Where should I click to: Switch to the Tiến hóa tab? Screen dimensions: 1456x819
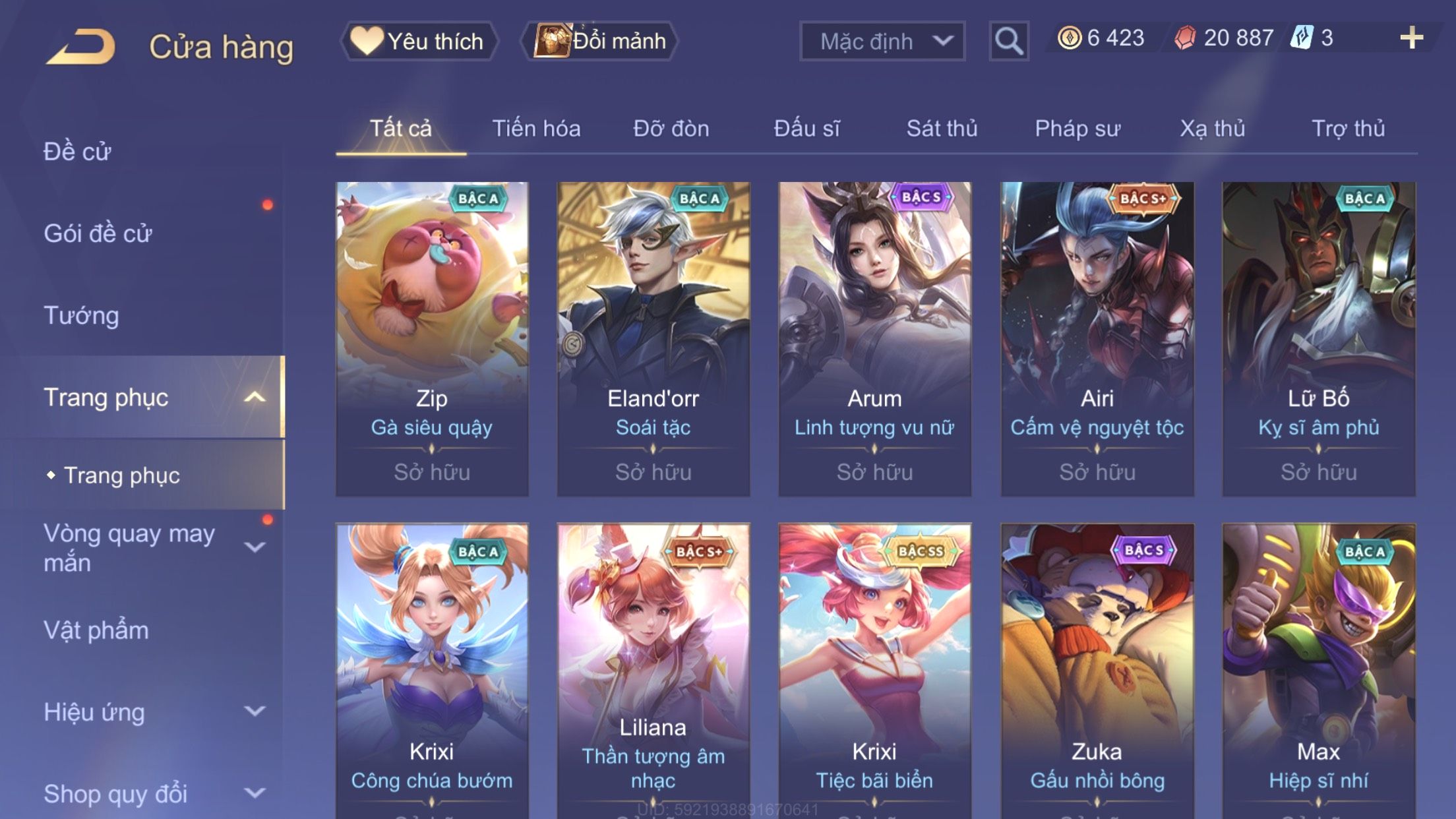click(536, 128)
